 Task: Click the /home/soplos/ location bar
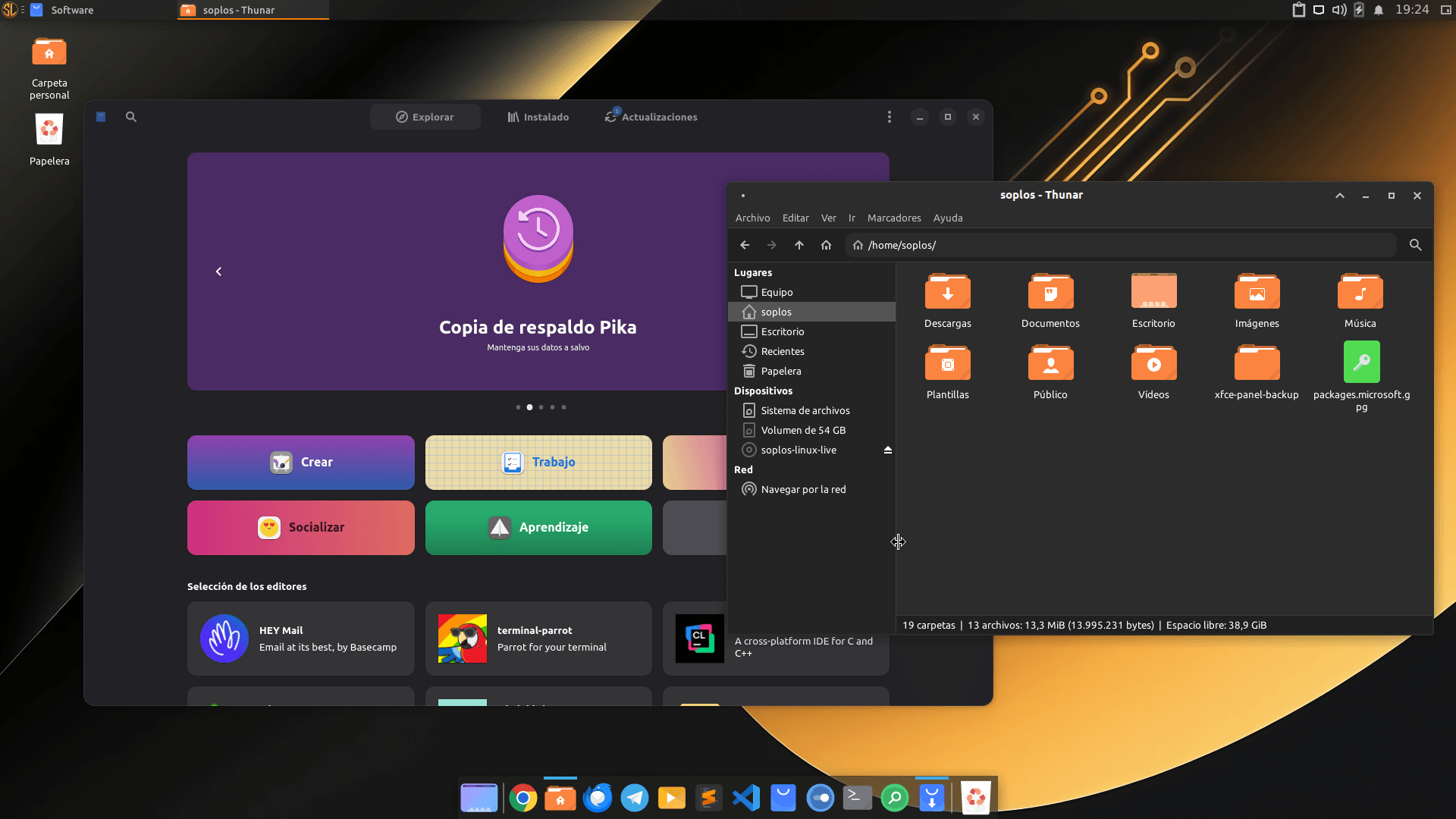click(x=1121, y=245)
